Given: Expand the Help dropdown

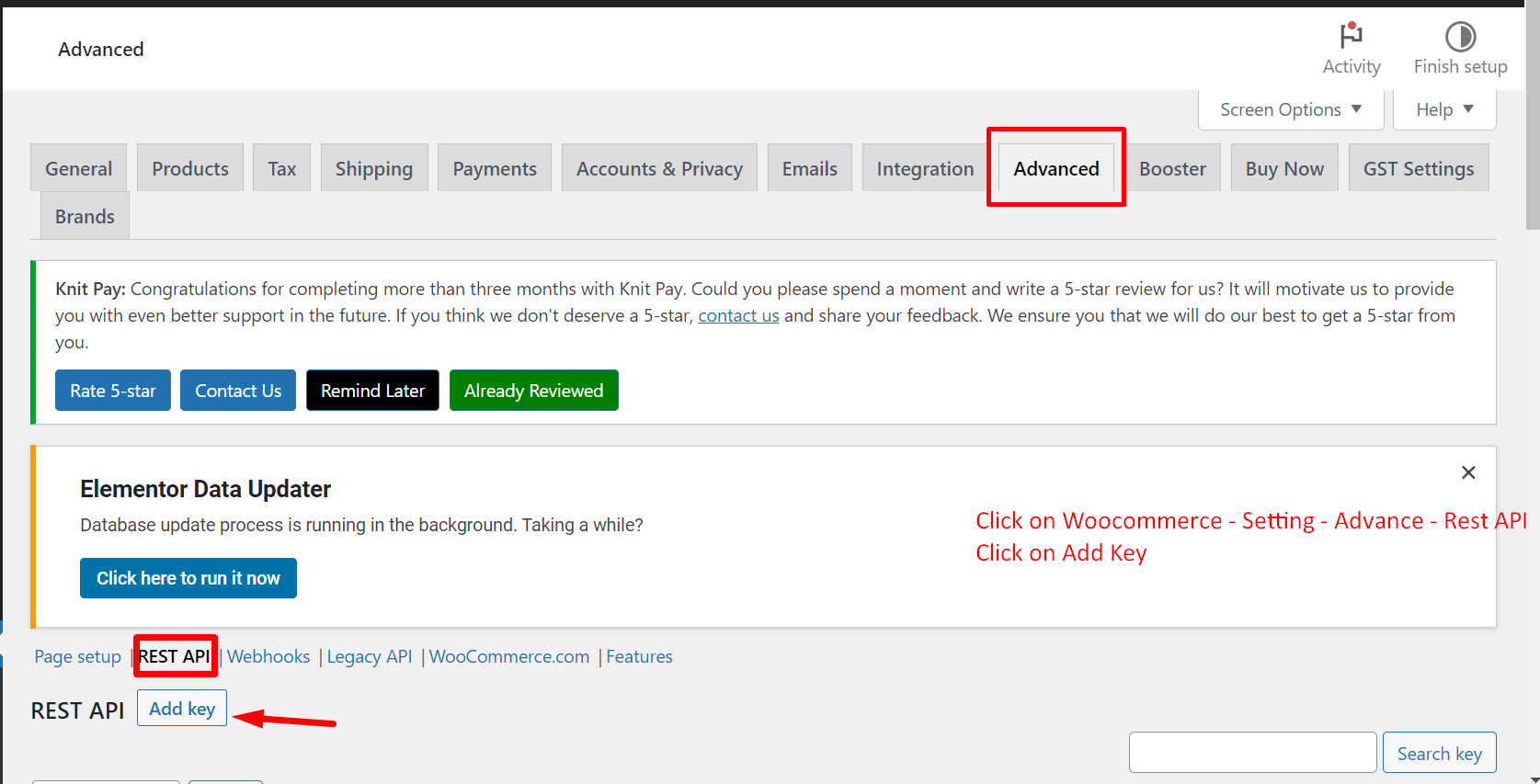Looking at the screenshot, I should click(x=1444, y=109).
